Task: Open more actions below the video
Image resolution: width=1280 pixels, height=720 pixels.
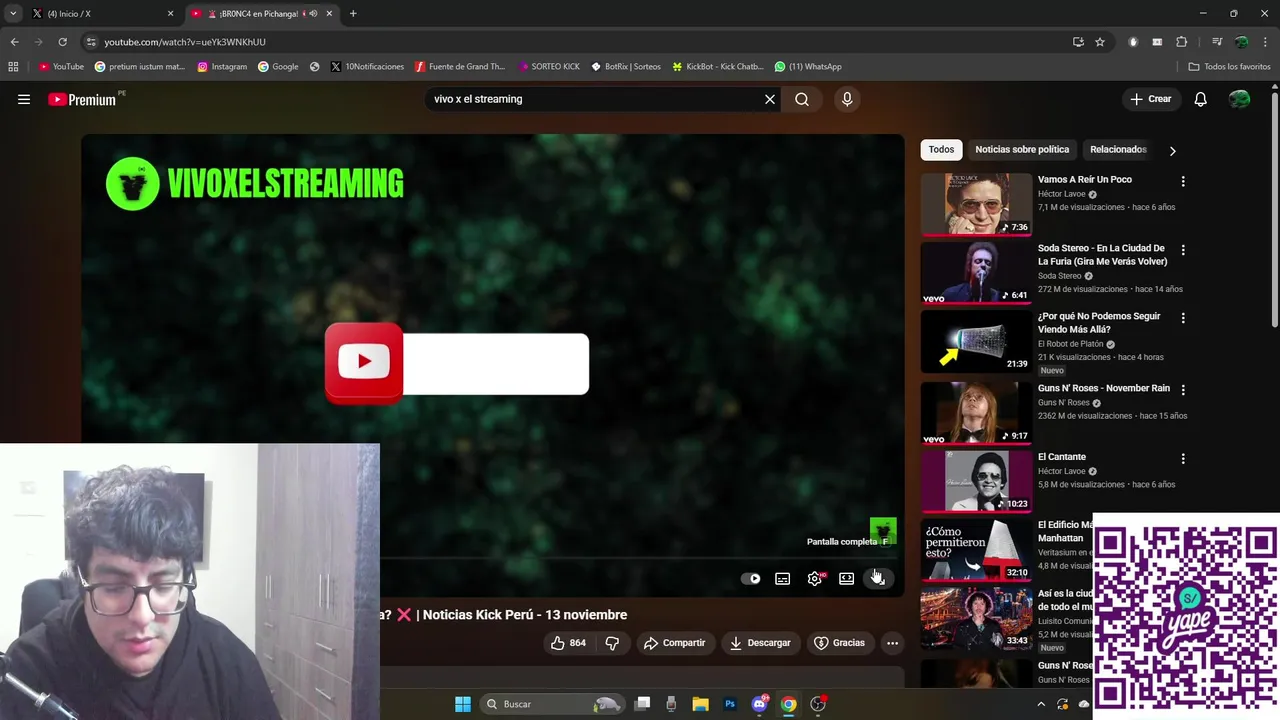Action: click(x=892, y=643)
